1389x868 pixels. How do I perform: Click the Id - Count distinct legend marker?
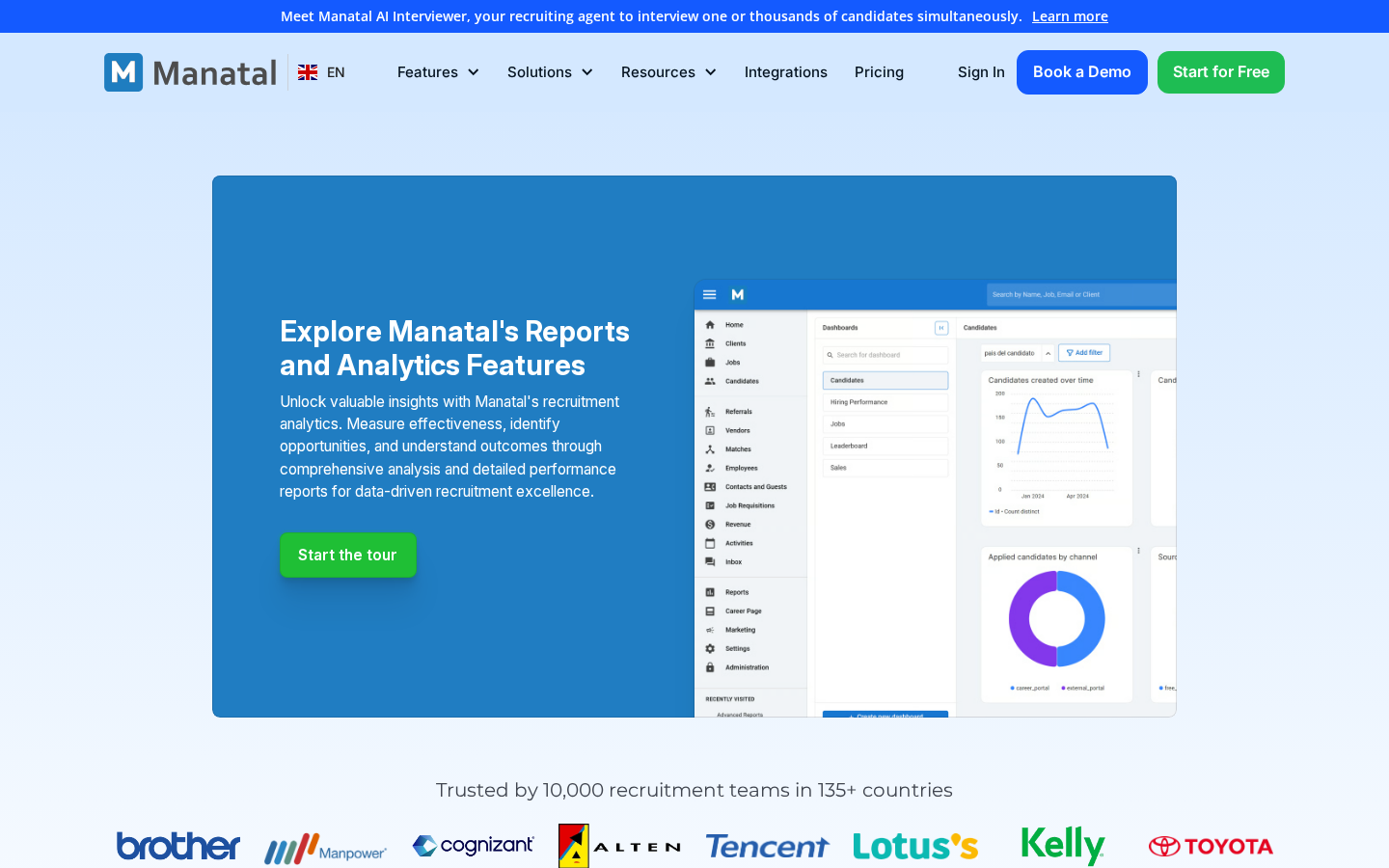coord(991,512)
